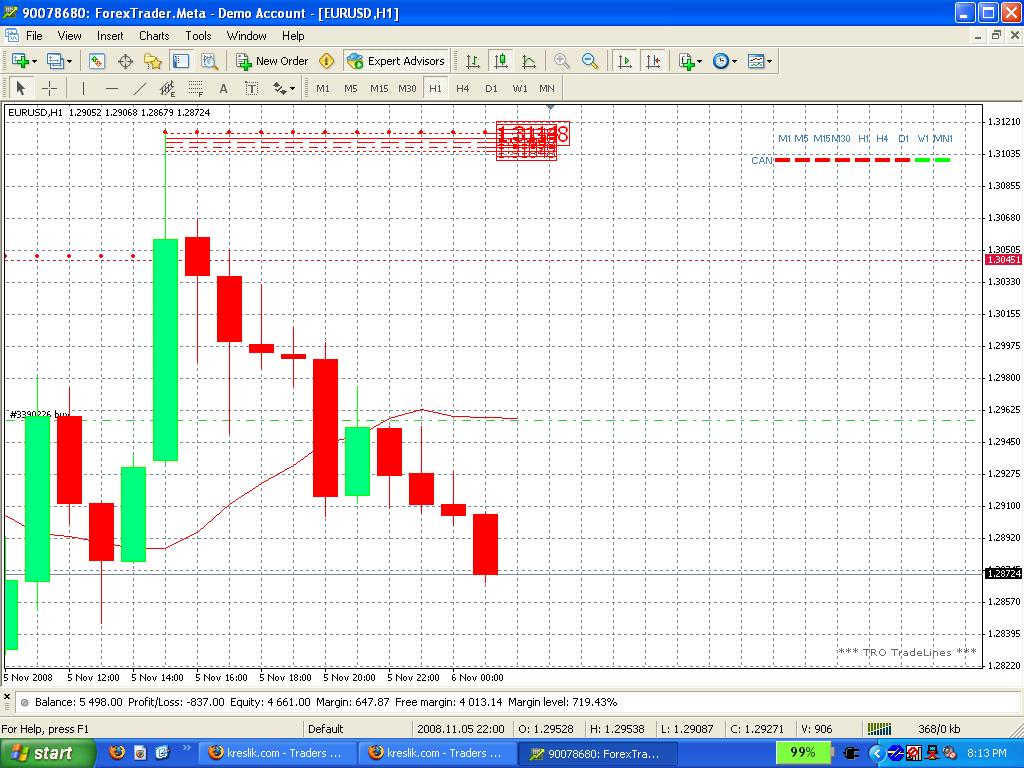Switch timeframe to M15
1024x768 pixels.
click(379, 88)
